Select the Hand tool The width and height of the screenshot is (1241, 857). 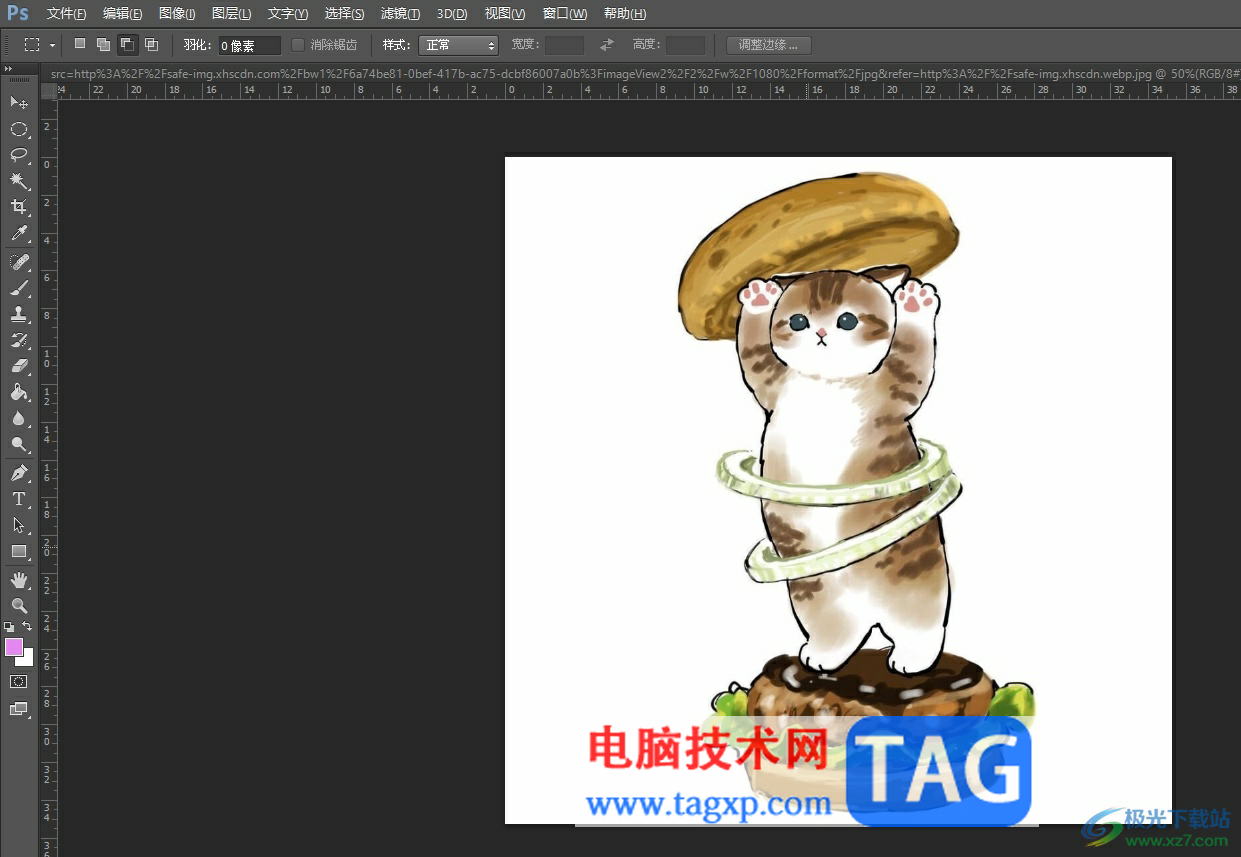pos(19,580)
